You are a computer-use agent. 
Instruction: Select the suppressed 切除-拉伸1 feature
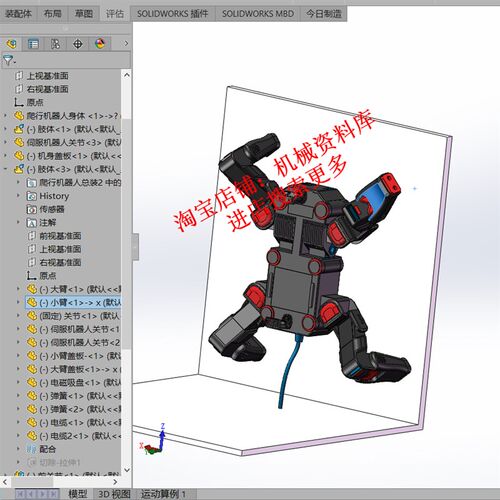coord(60,462)
